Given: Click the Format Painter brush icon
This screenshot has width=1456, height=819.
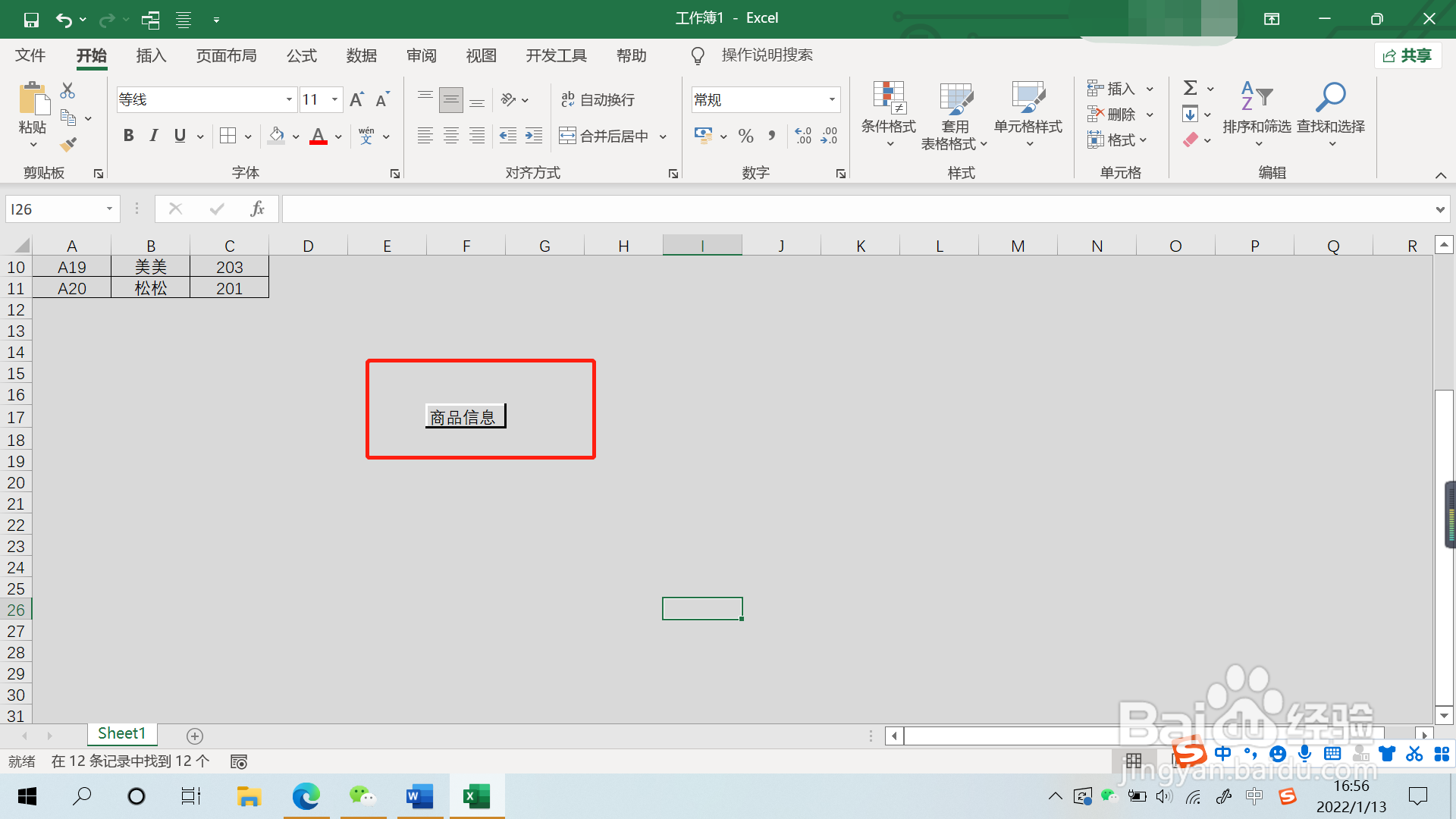Looking at the screenshot, I should coord(68,144).
